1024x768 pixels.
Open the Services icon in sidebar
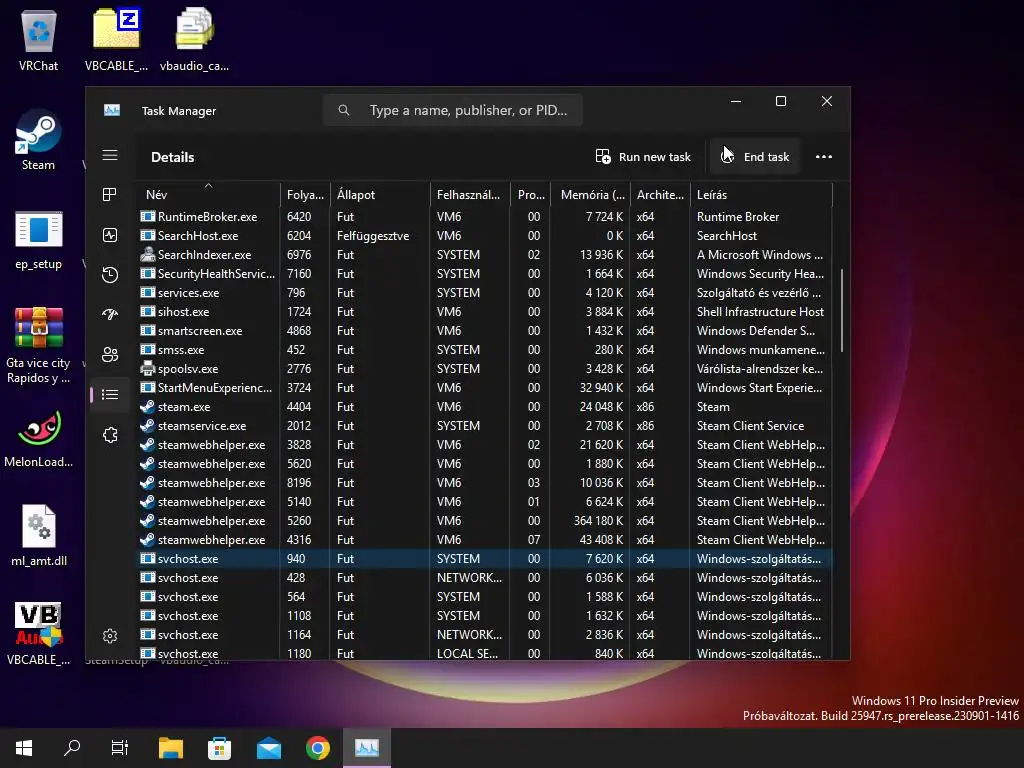click(x=110, y=435)
